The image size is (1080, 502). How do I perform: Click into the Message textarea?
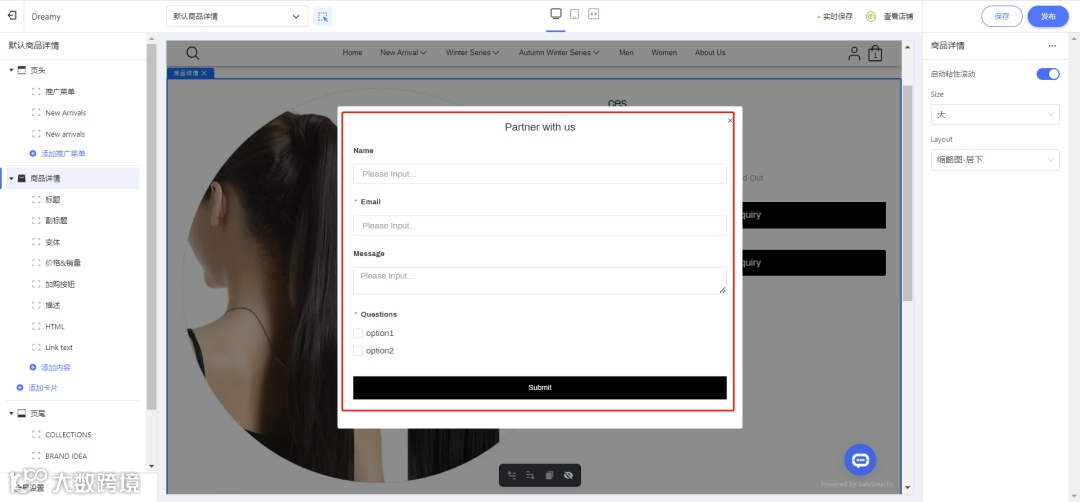[x=539, y=281]
